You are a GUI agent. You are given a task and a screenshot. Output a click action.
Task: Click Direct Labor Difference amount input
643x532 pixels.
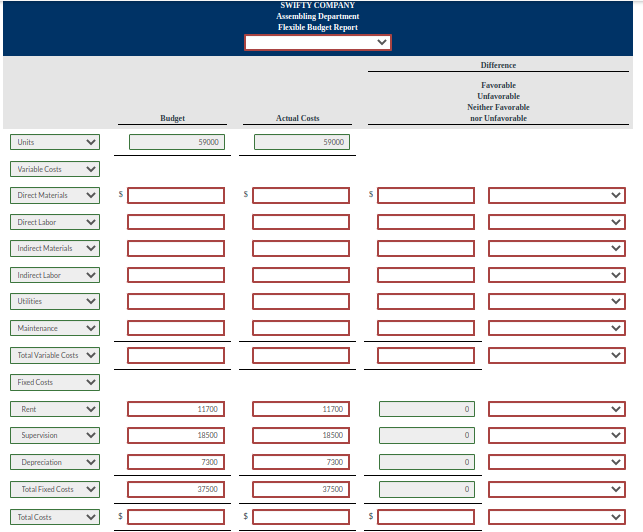[x=426, y=222]
